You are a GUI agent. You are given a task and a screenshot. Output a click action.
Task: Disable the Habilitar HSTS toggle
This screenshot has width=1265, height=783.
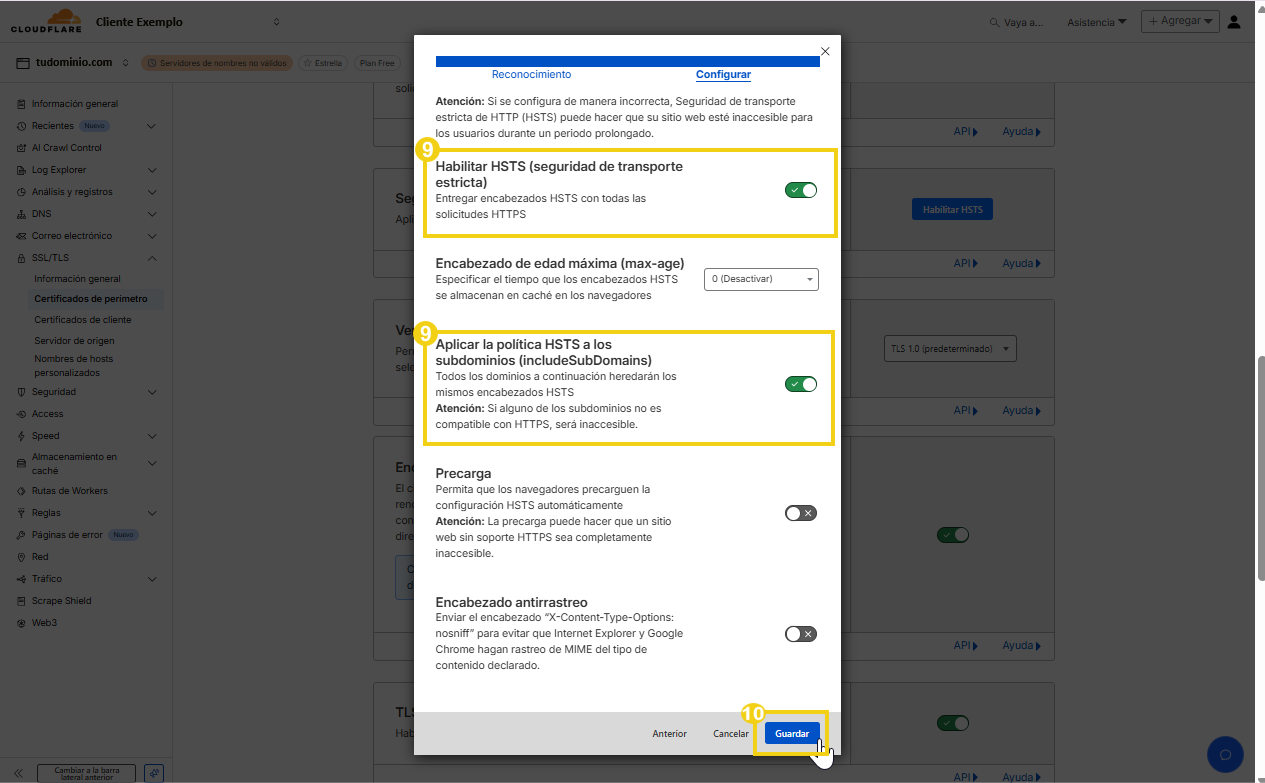coord(801,189)
